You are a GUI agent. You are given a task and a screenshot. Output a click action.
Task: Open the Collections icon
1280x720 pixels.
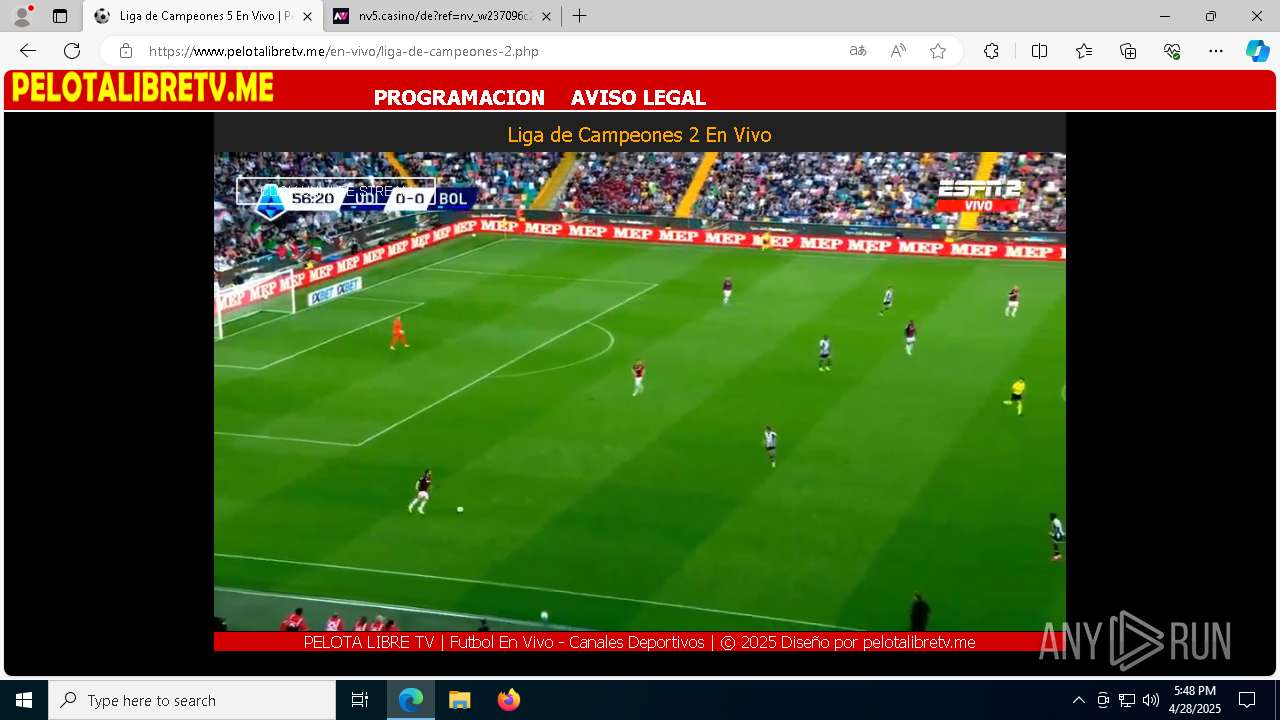point(1128,51)
